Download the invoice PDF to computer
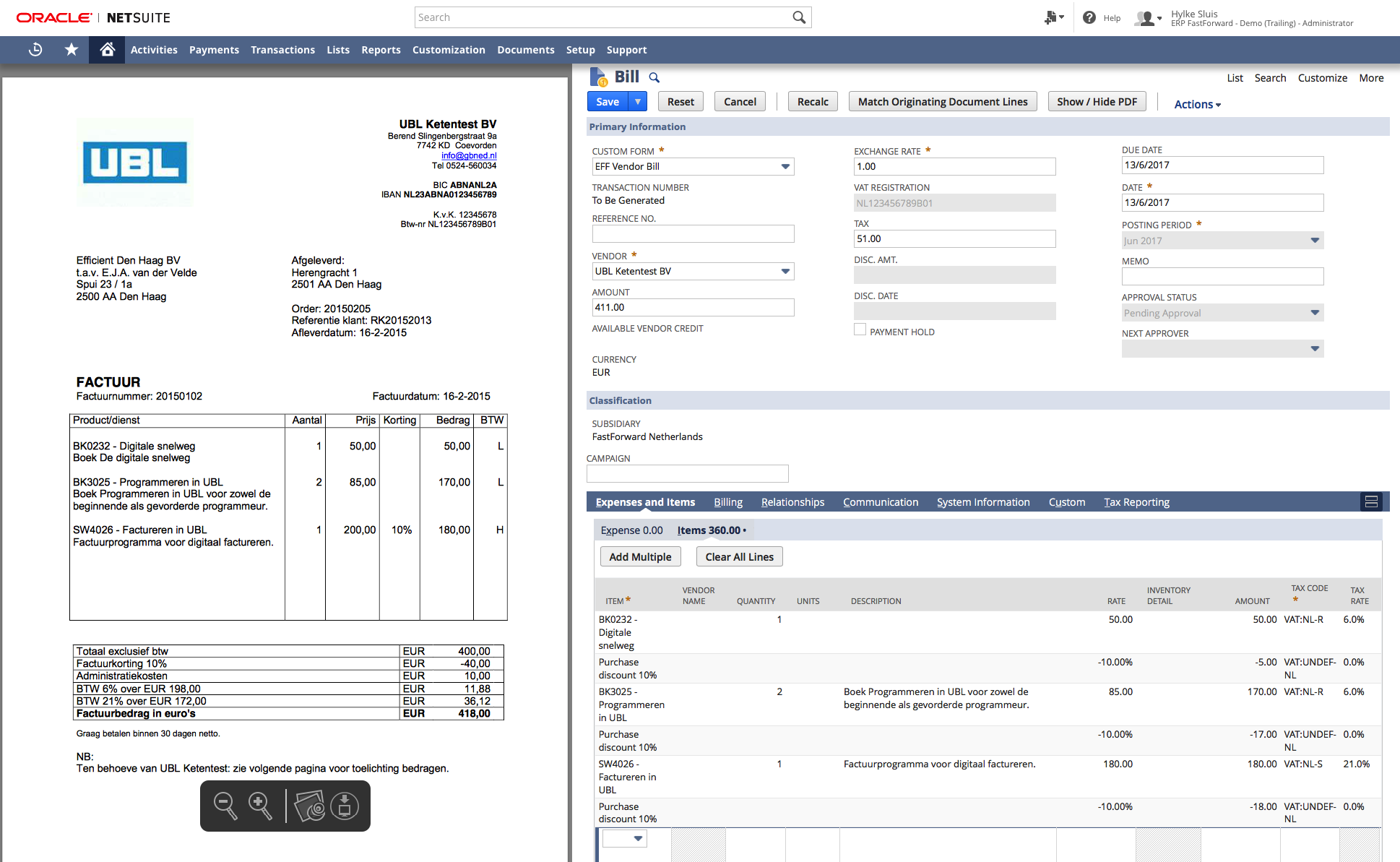Image resolution: width=1400 pixels, height=862 pixels. tap(345, 805)
